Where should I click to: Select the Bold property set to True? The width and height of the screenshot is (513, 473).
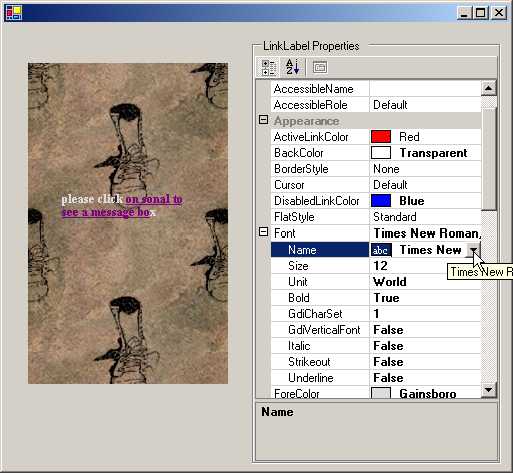click(376, 298)
